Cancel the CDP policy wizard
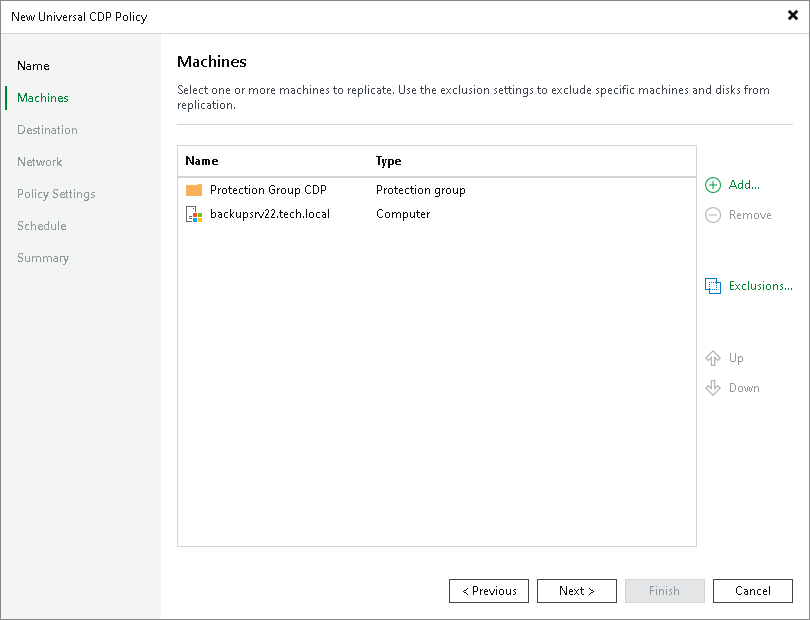 coord(753,590)
